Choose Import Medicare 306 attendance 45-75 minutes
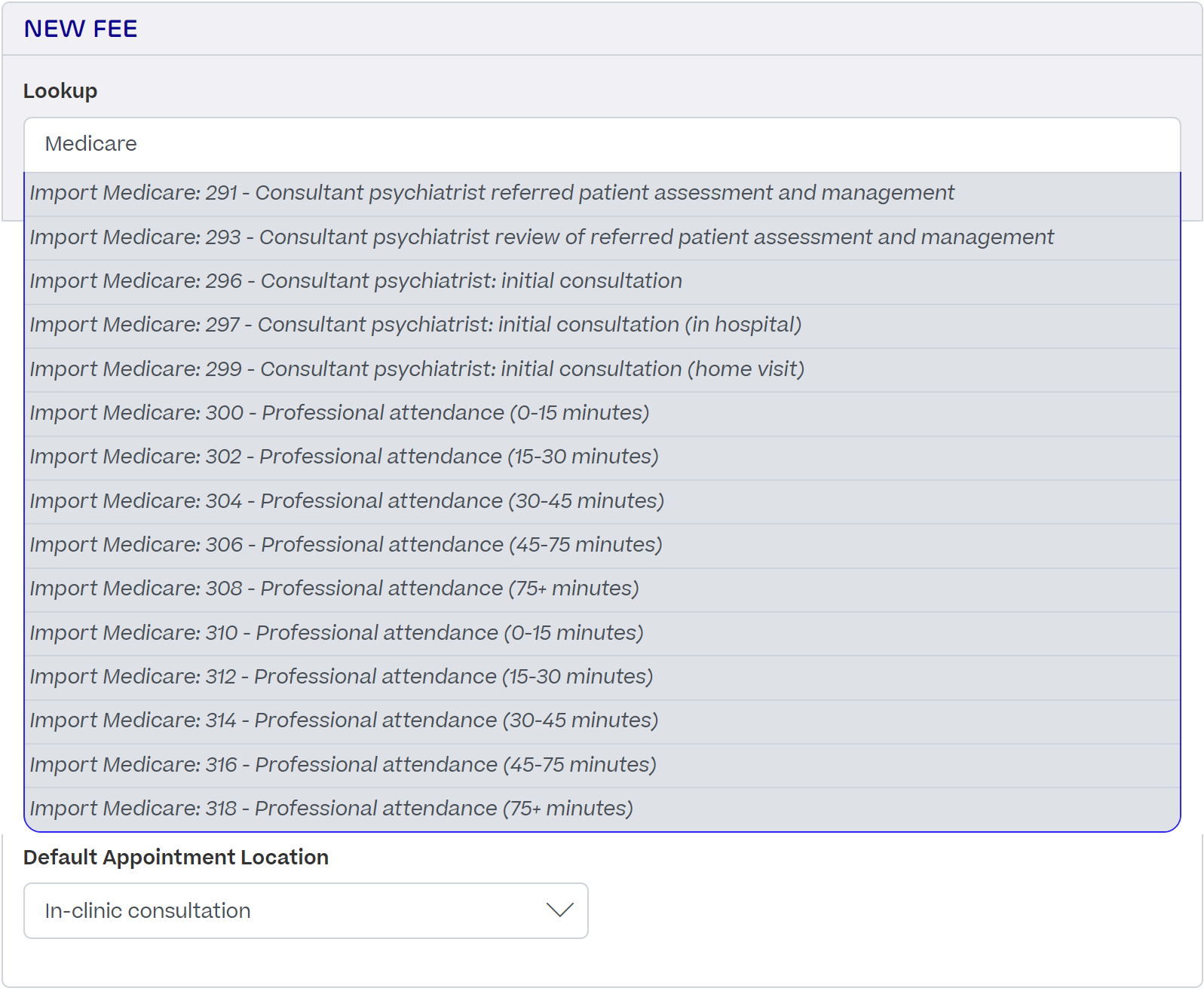The image size is (1204, 994). click(602, 546)
